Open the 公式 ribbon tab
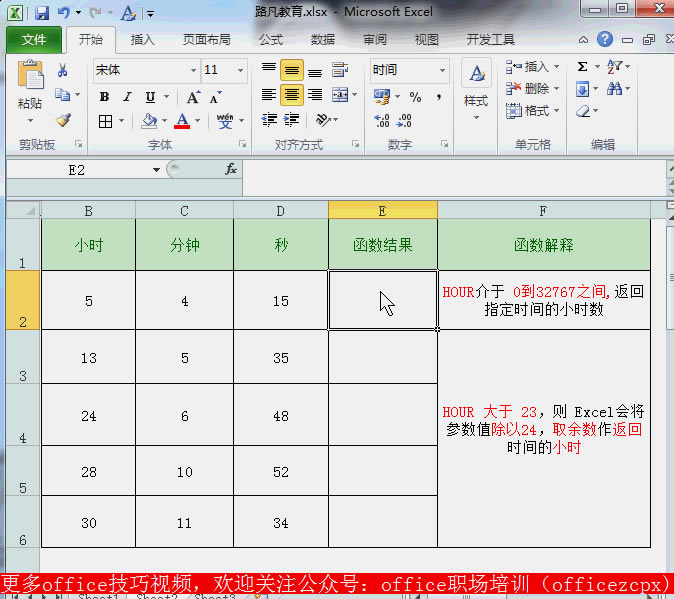The image size is (674, 599). (270, 40)
